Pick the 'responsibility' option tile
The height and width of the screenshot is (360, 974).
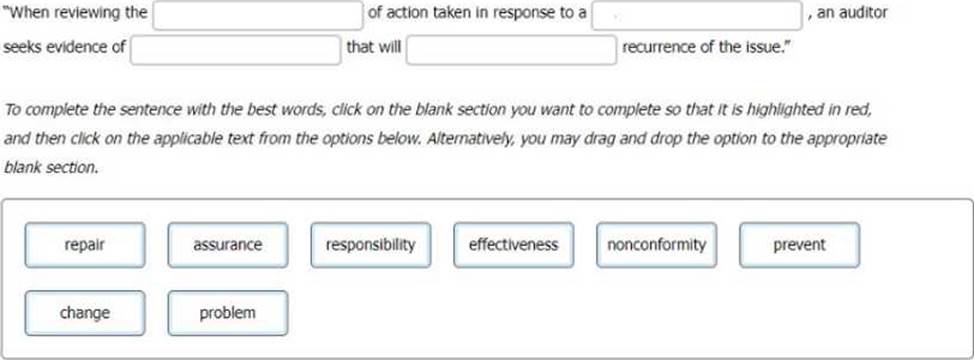[x=371, y=245]
